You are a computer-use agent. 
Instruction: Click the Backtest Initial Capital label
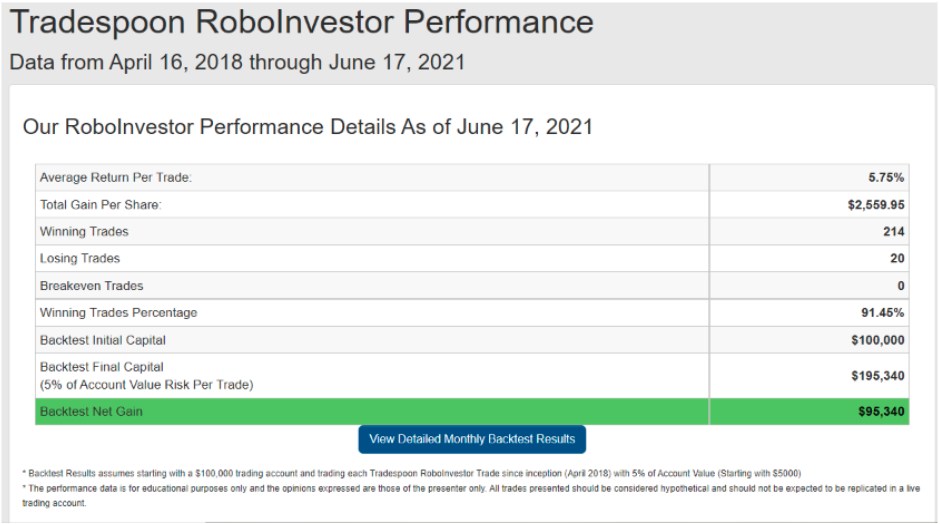(x=103, y=340)
